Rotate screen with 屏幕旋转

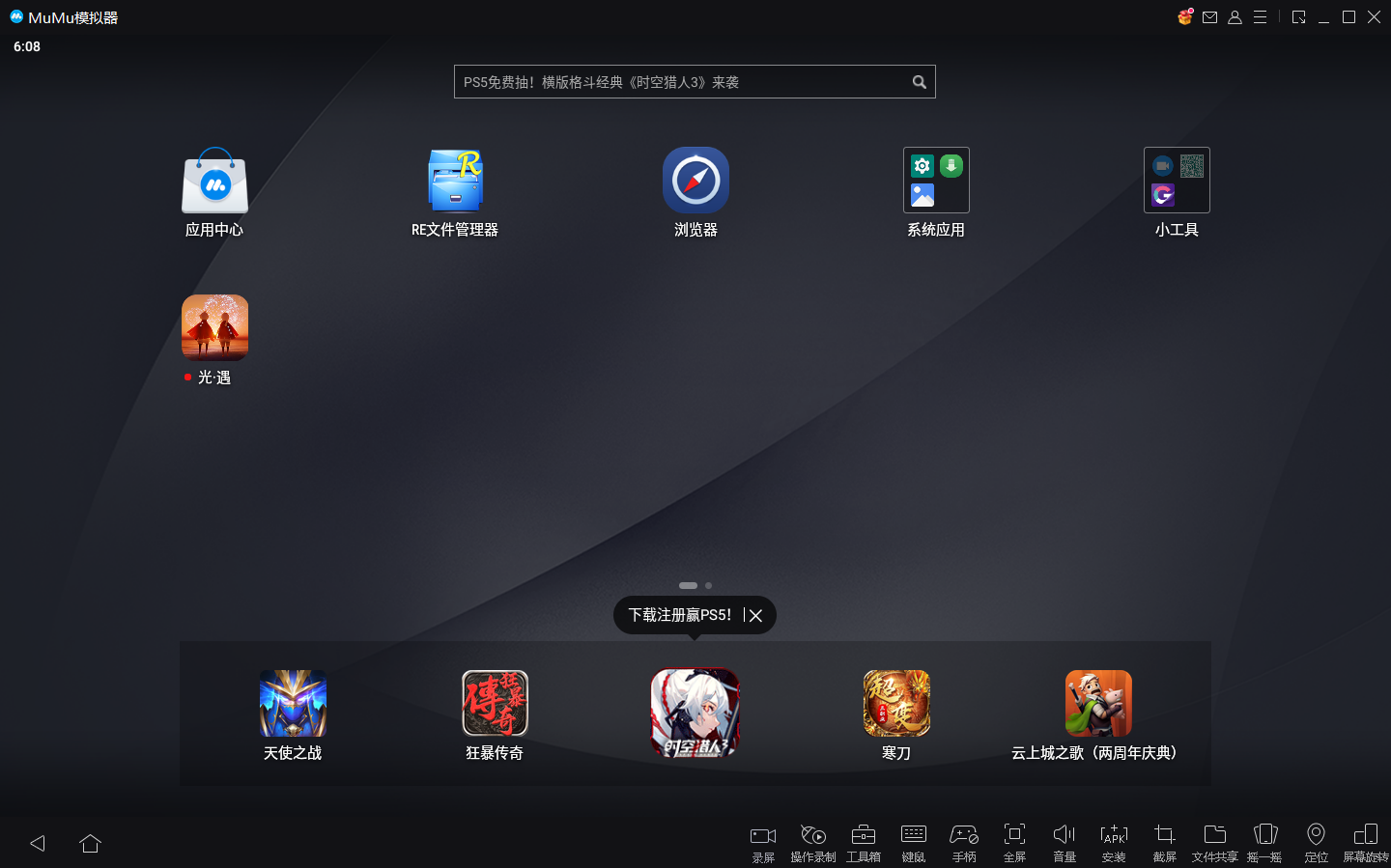tap(1366, 843)
